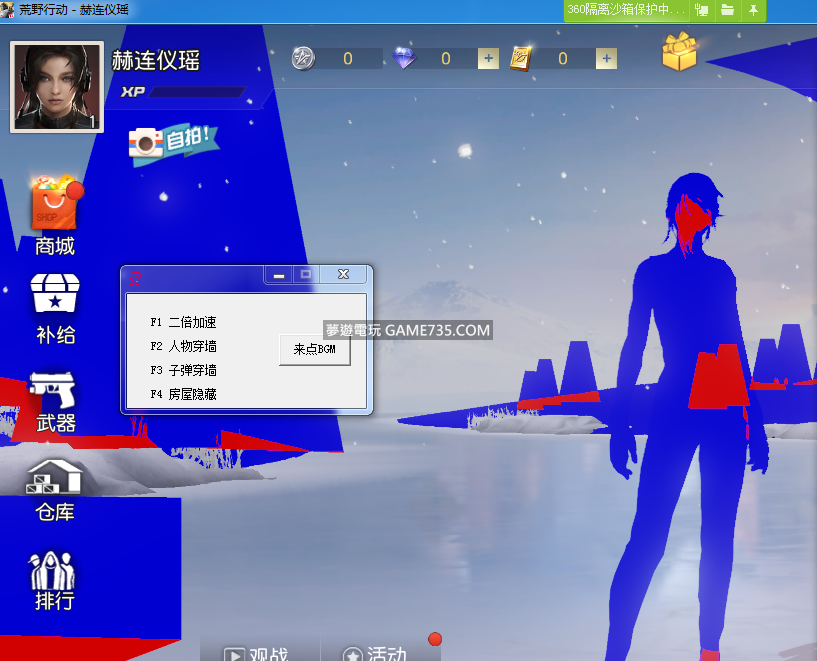The height and width of the screenshot is (661, 817).
Task: Click the 自拍 selfie camera banner
Action: click(x=173, y=144)
